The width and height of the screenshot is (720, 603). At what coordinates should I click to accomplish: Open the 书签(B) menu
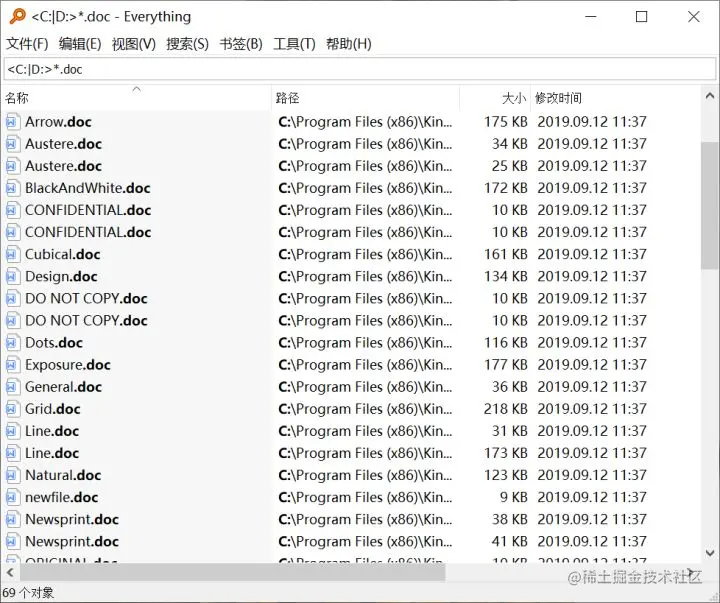241,44
